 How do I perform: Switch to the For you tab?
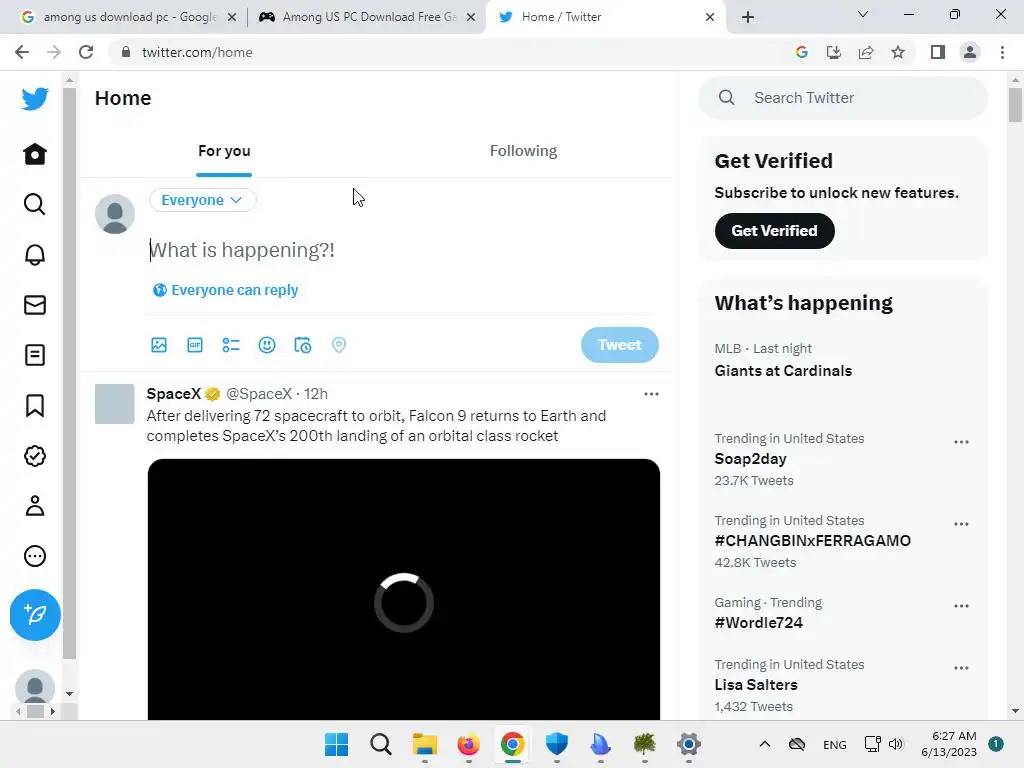coord(224,151)
